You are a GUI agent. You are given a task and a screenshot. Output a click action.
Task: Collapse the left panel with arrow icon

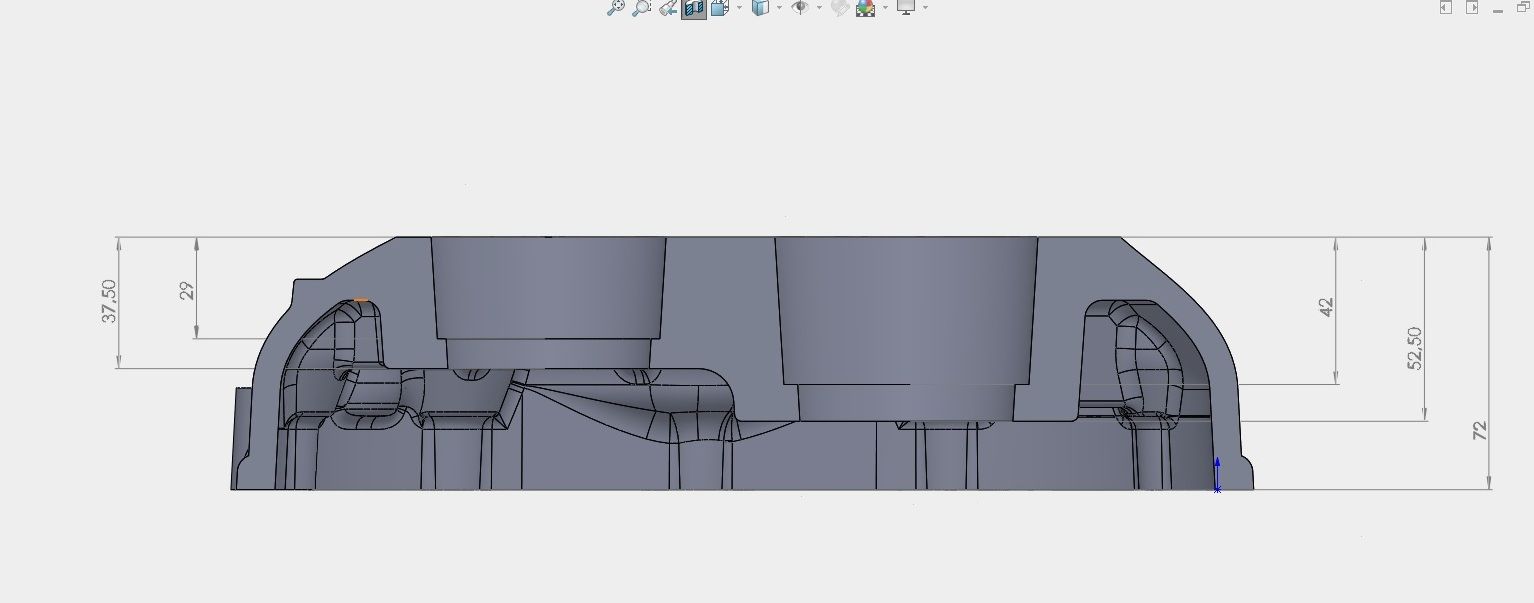point(1445,8)
